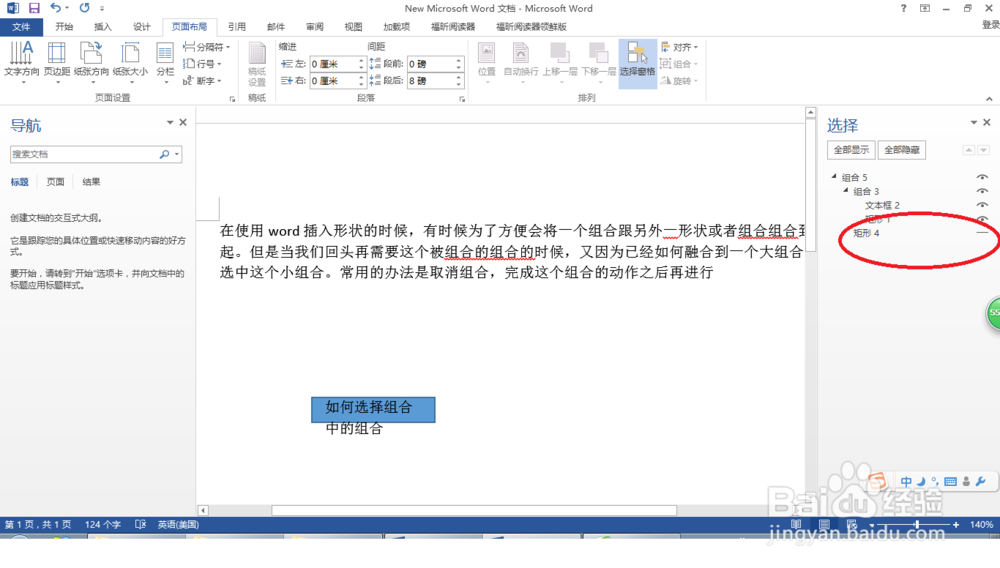
Task: Open navigation pane options dropdown arrow
Action: pyautogui.click(x=170, y=122)
